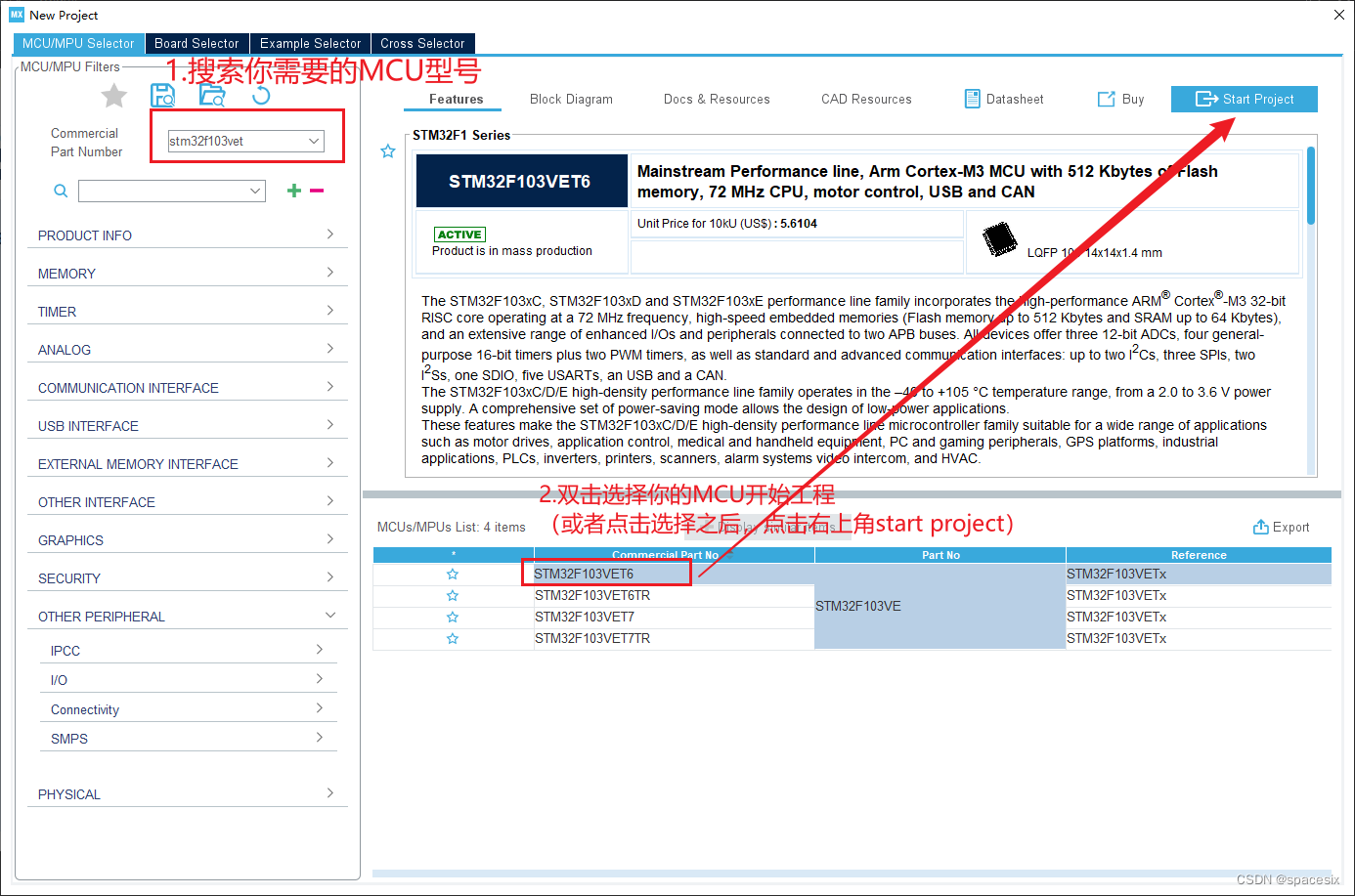Expand SECURITY filter section
This screenshot has height=896, width=1355.
188,578
